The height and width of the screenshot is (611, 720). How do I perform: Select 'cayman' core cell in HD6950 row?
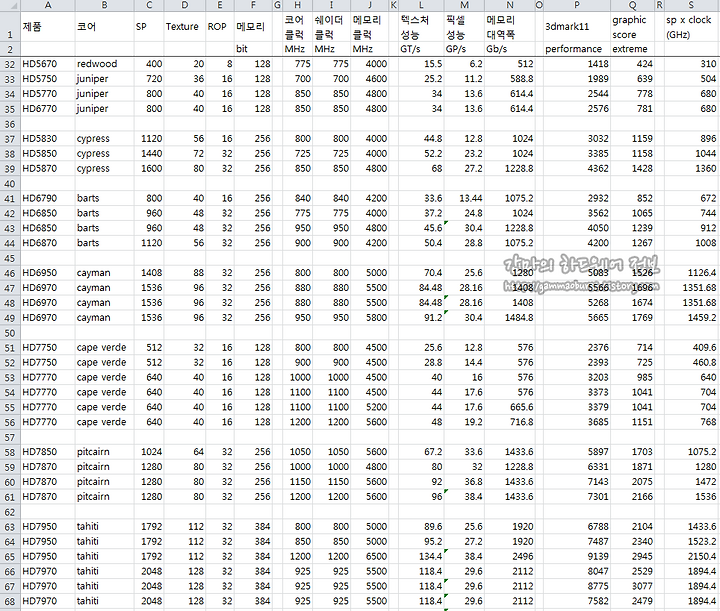pos(105,273)
